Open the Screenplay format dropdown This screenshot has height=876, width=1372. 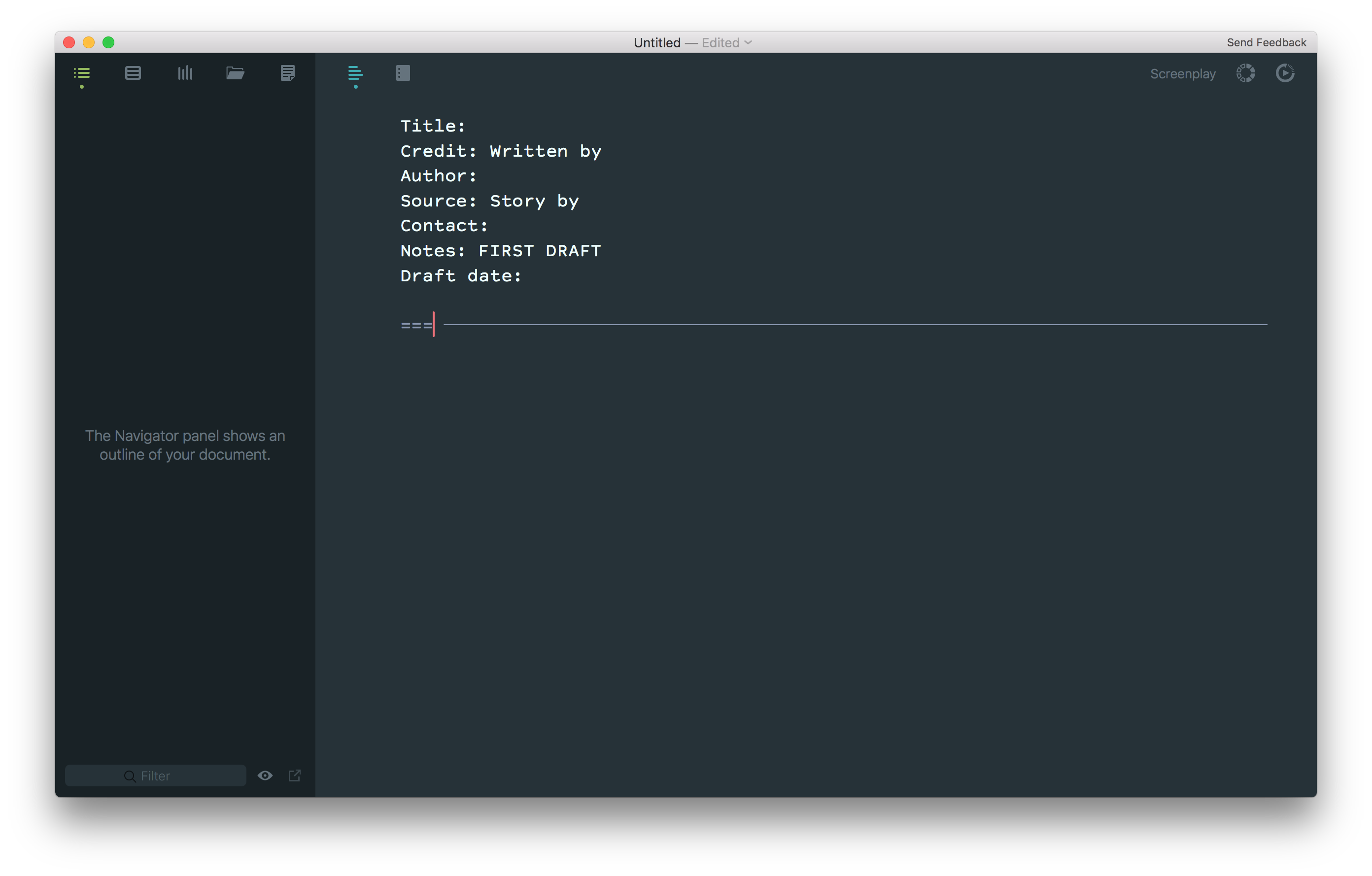(x=1182, y=74)
